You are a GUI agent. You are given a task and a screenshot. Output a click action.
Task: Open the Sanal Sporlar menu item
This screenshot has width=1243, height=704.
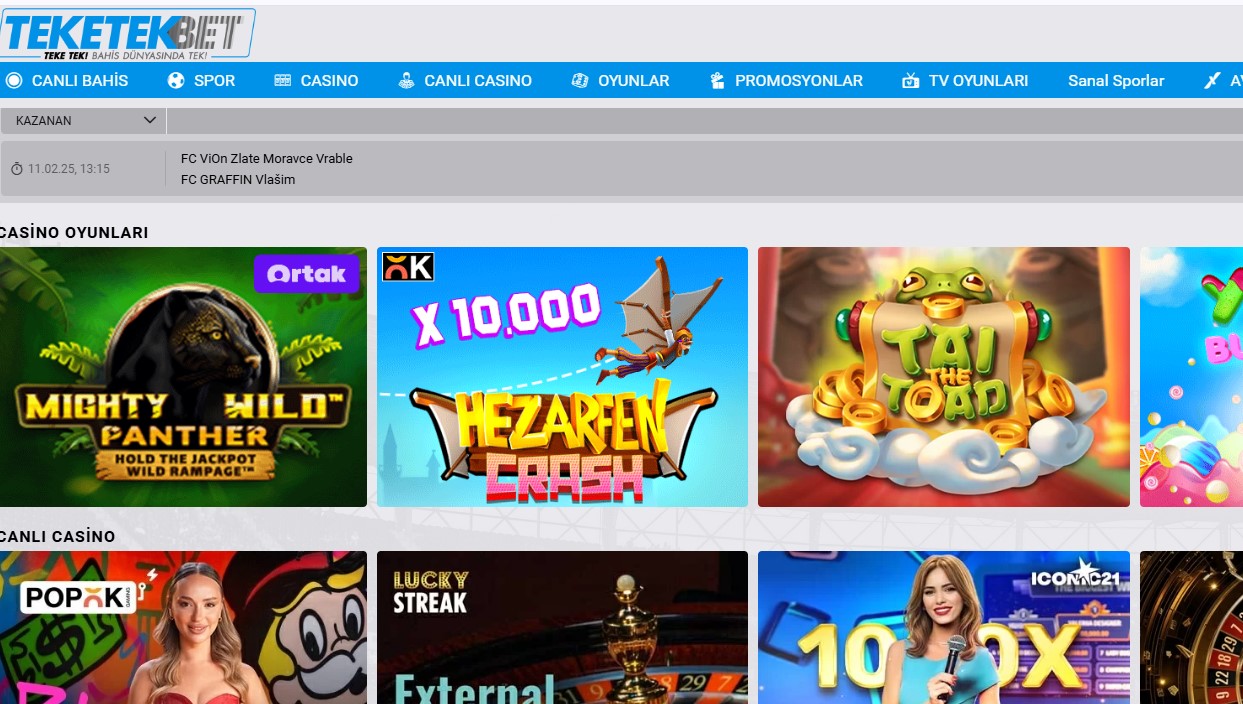(1115, 81)
